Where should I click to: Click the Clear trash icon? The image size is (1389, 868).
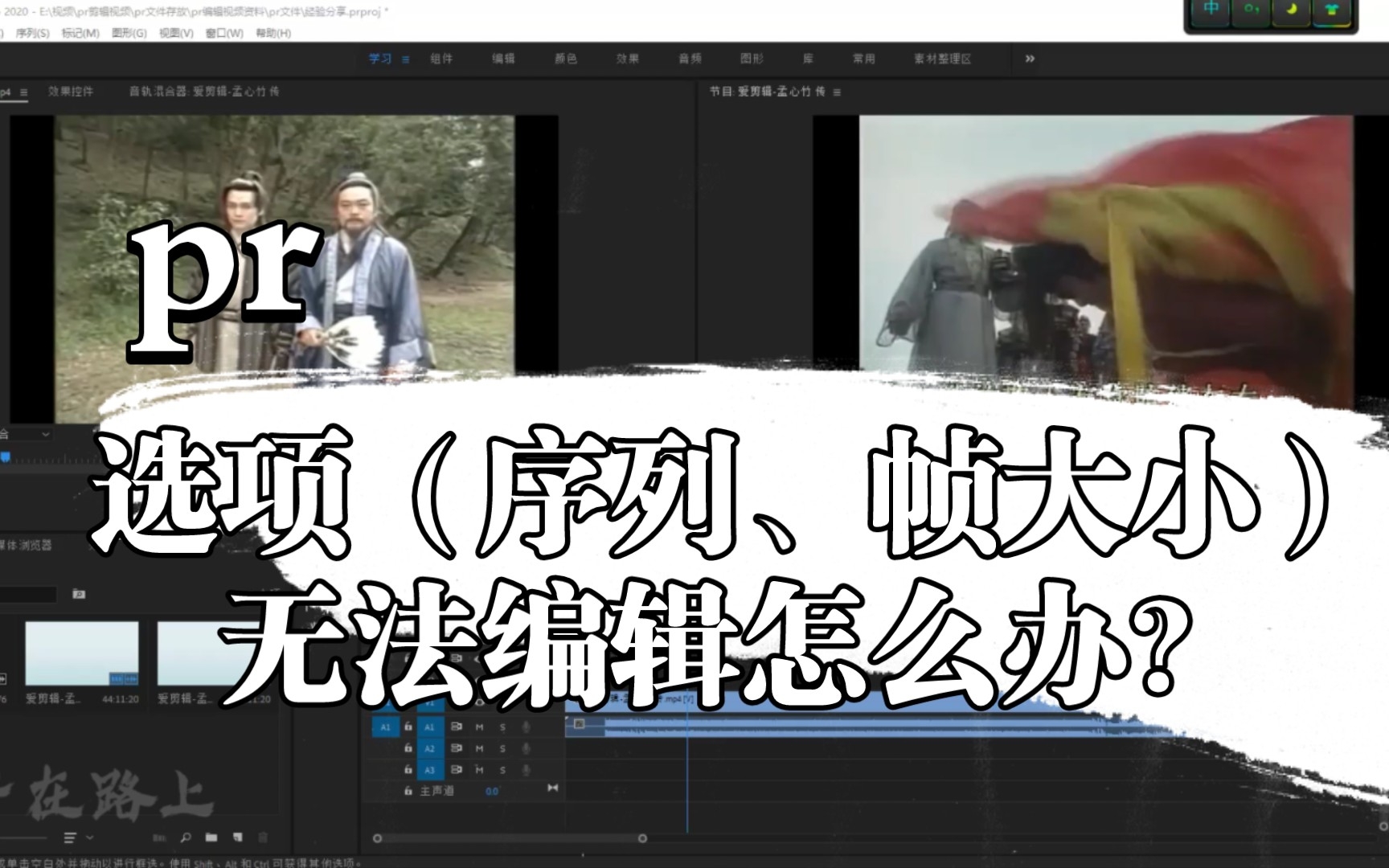262,837
